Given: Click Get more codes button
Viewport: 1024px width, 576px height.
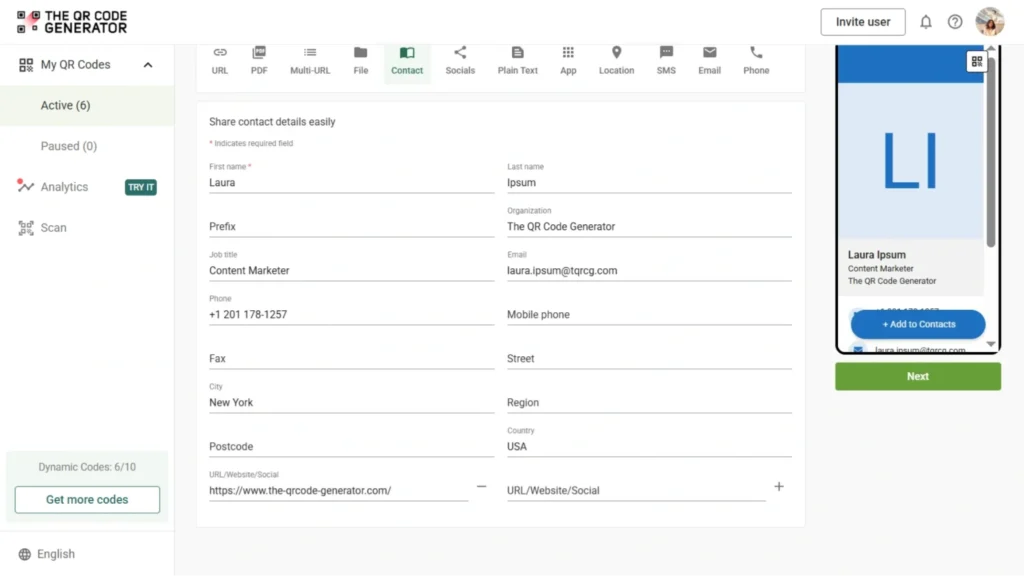Looking at the screenshot, I should tap(87, 500).
